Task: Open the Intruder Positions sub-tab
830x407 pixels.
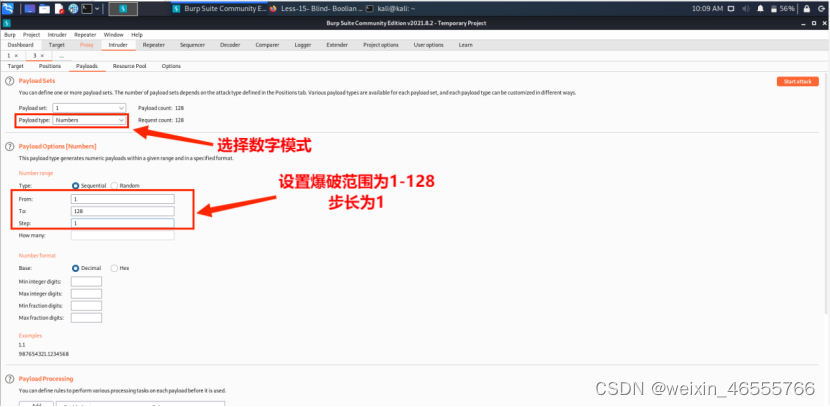Action: click(50, 66)
